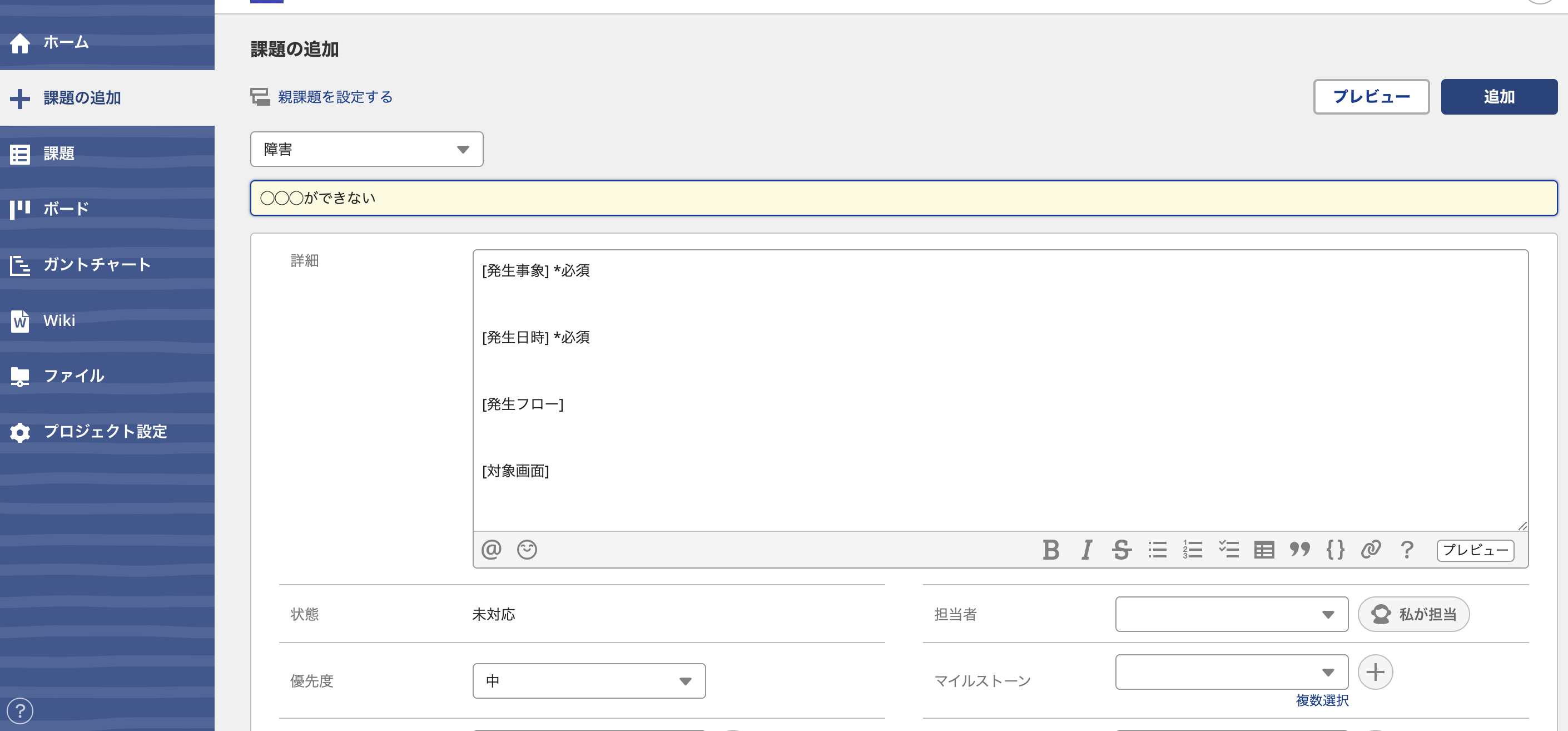
Task: Open the ホーム home sidebar item
Action: pyautogui.click(x=107, y=42)
